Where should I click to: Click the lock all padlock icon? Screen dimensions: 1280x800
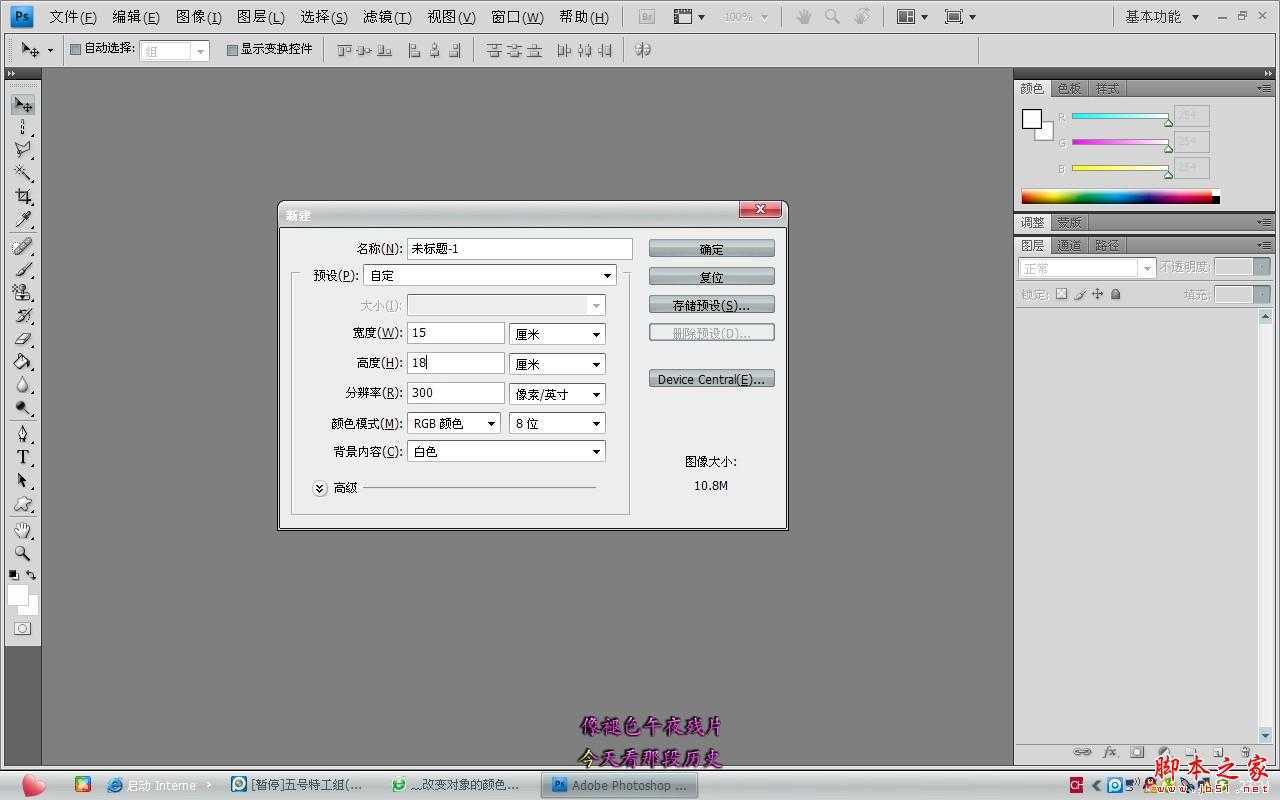coord(1116,294)
